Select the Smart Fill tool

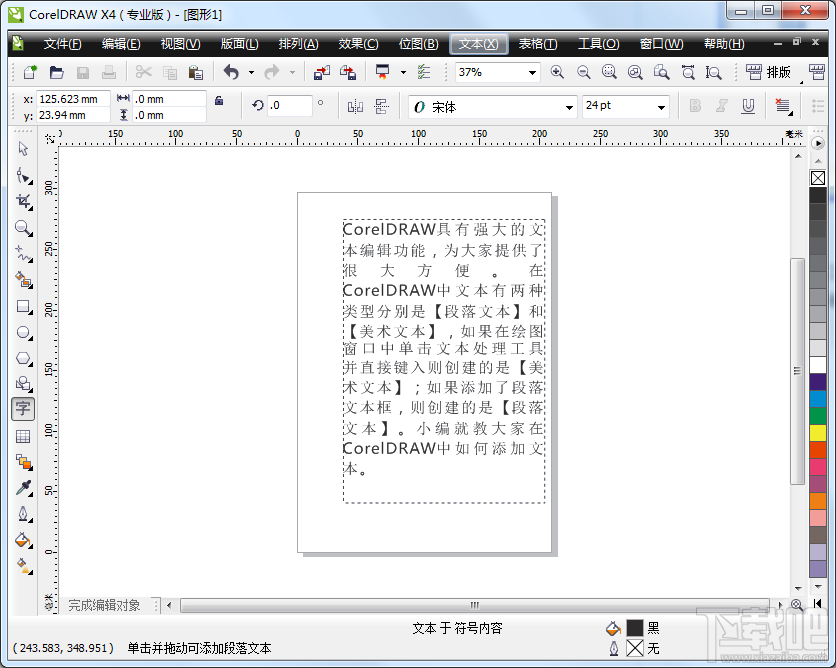pyautogui.click(x=23, y=280)
